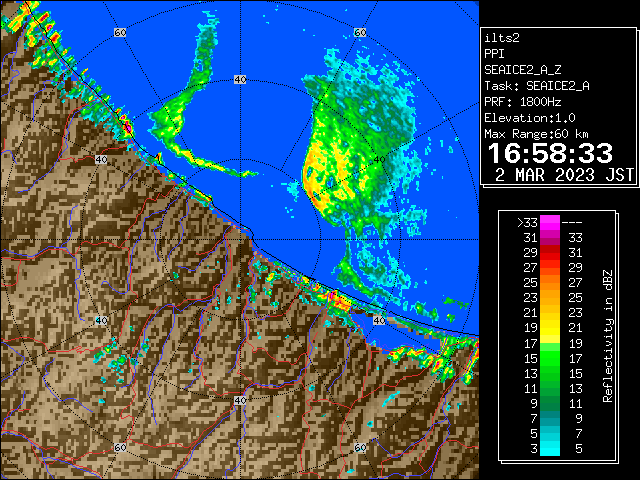Choose the cyan band at scale minimum
This screenshot has width=640, height=480.
(550, 448)
